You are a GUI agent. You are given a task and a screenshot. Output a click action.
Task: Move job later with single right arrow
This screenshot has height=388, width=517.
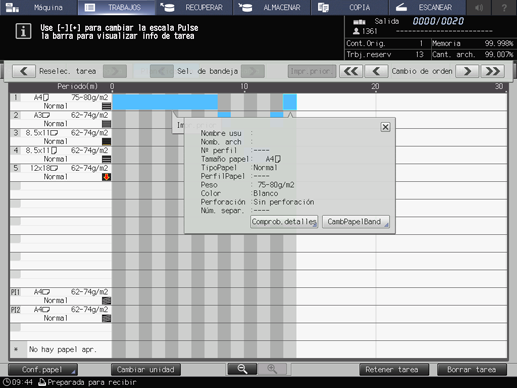pyautogui.click(x=467, y=71)
